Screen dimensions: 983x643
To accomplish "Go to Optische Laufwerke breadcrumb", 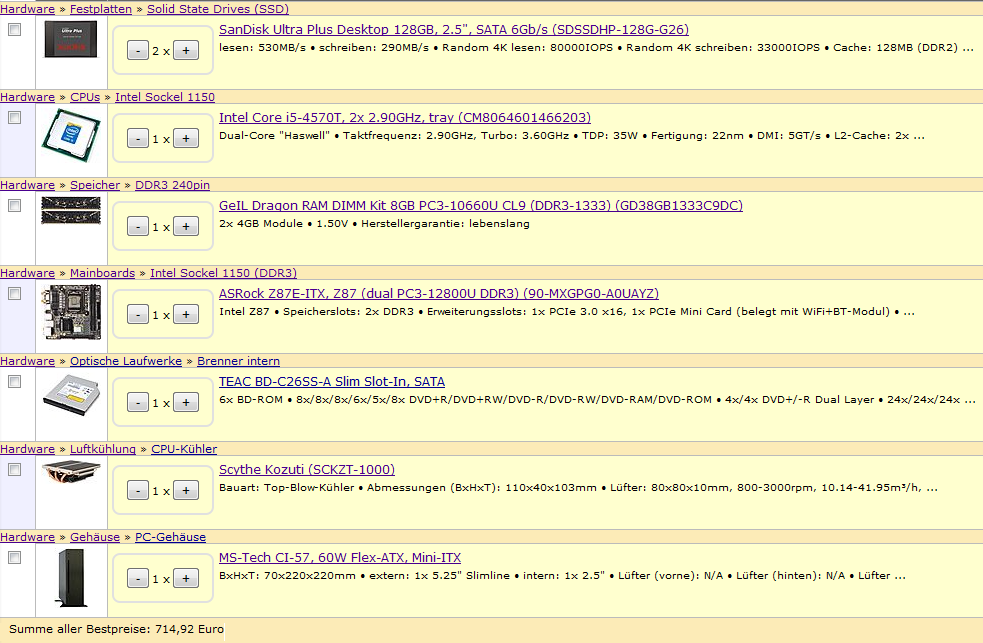I will click(x=126, y=362).
